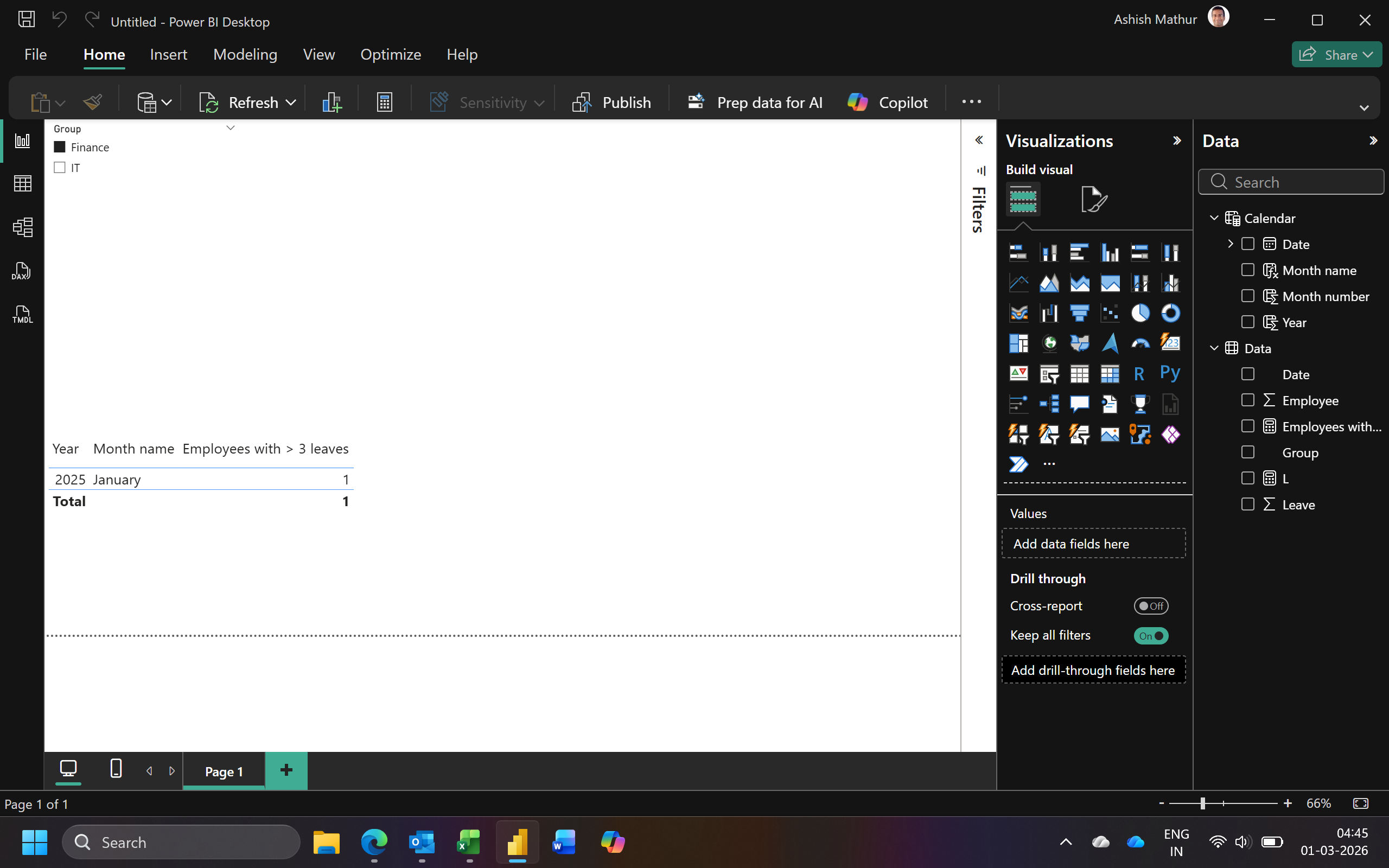The height and width of the screenshot is (868, 1389).
Task: Tick the Leave field checkbox
Action: click(1248, 504)
